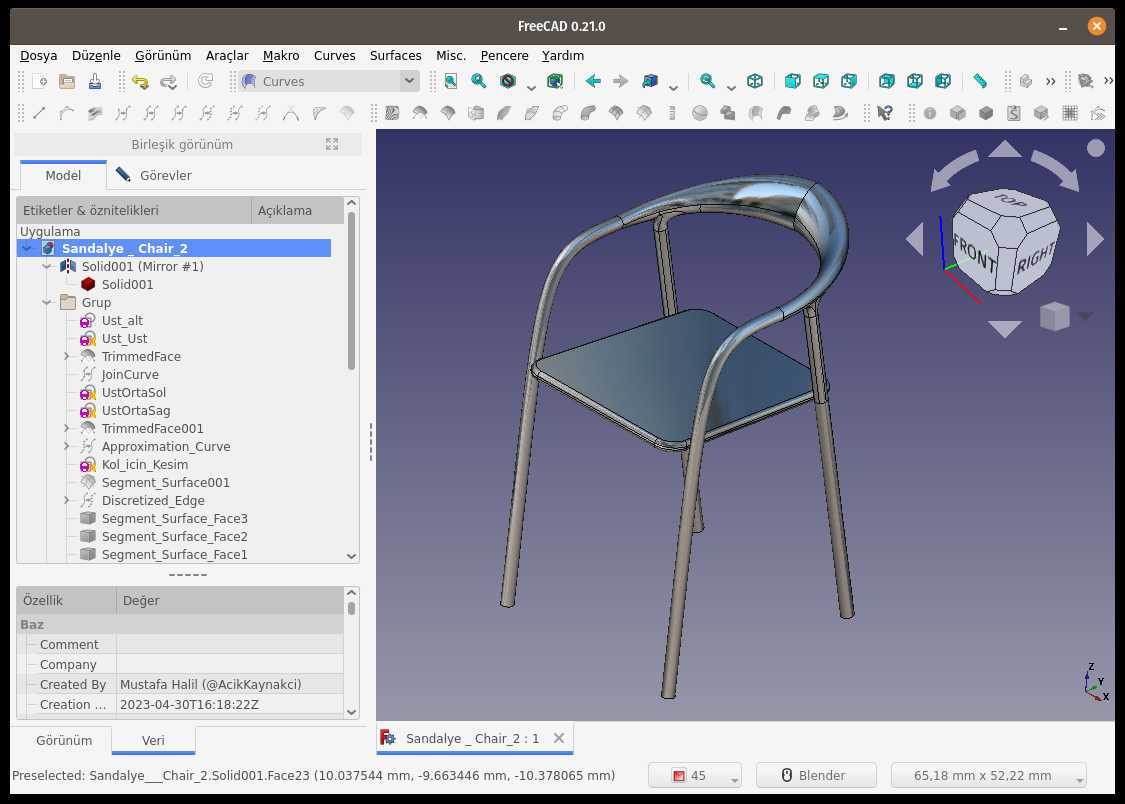
Task: Expand the TrimmedFace tree item
Action: point(66,356)
